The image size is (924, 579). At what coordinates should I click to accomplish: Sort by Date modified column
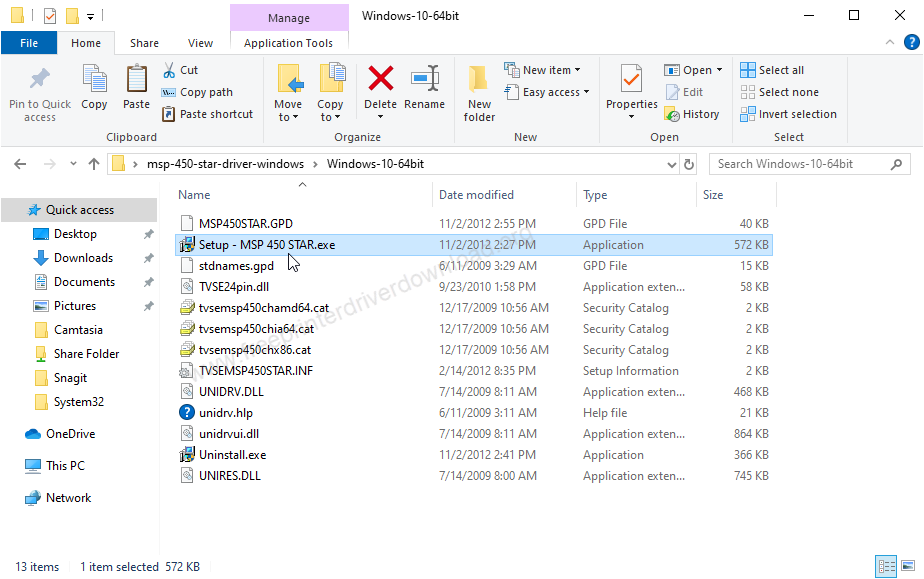tap(476, 195)
